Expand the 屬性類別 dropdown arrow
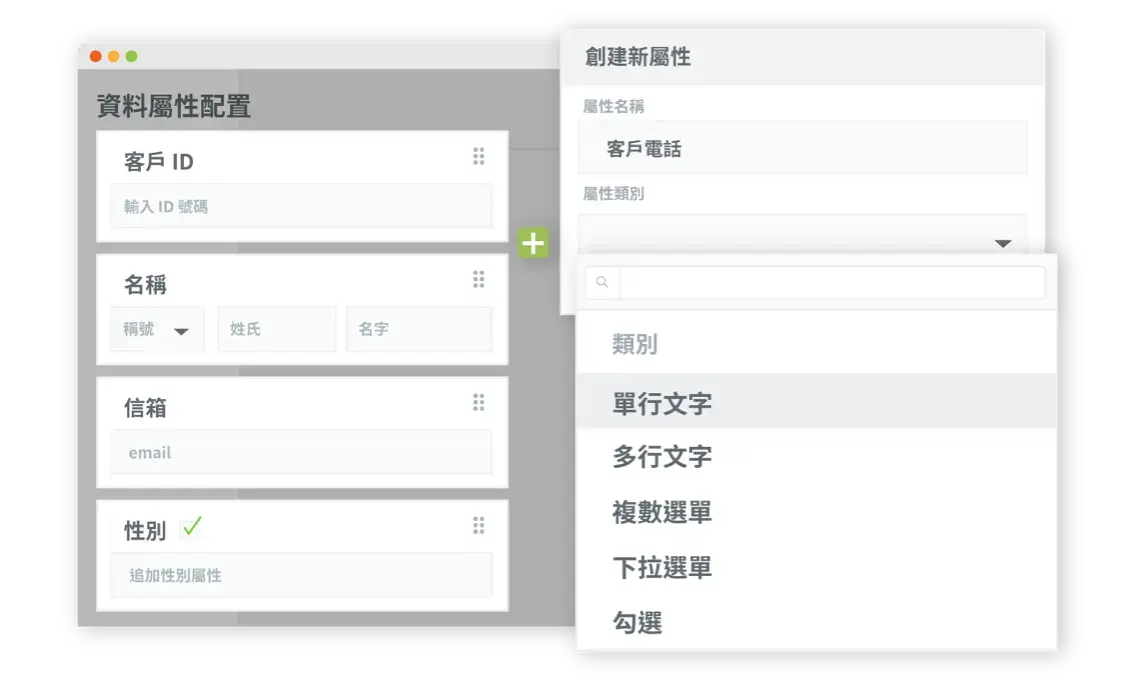Image resolution: width=1136 pixels, height=688 pixels. (x=1002, y=243)
